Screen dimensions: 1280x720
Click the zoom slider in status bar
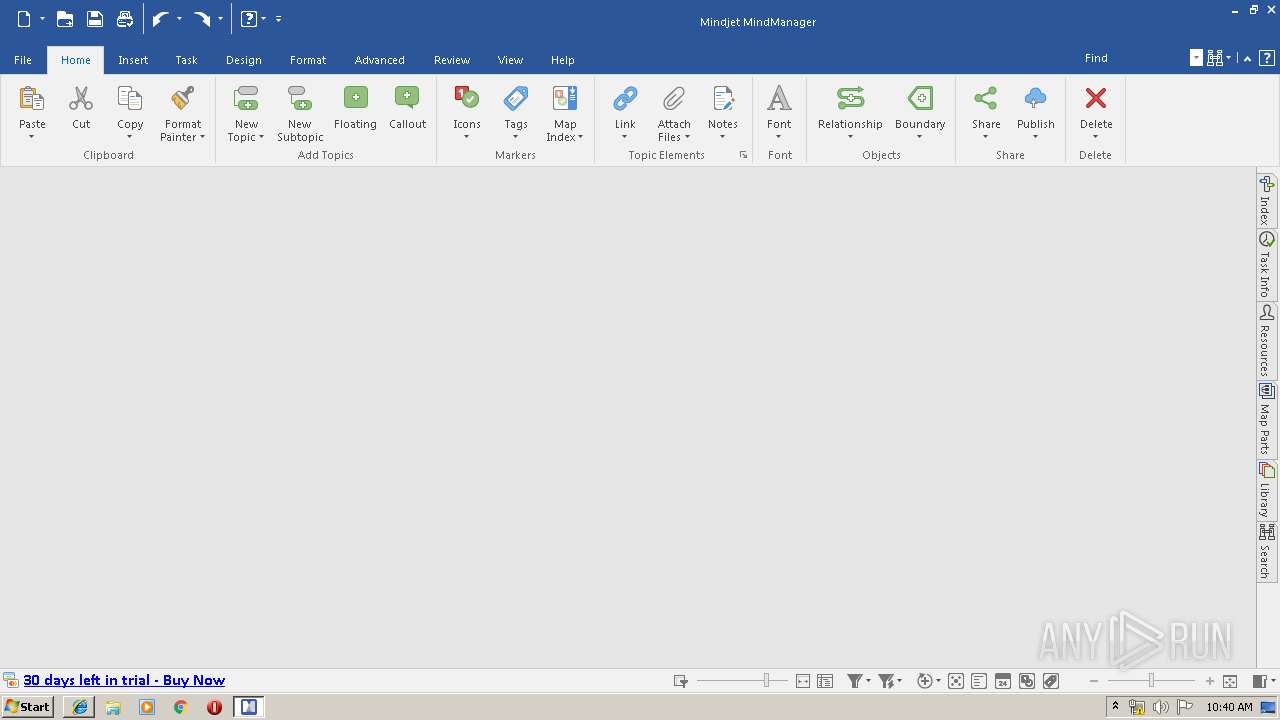click(1151, 681)
